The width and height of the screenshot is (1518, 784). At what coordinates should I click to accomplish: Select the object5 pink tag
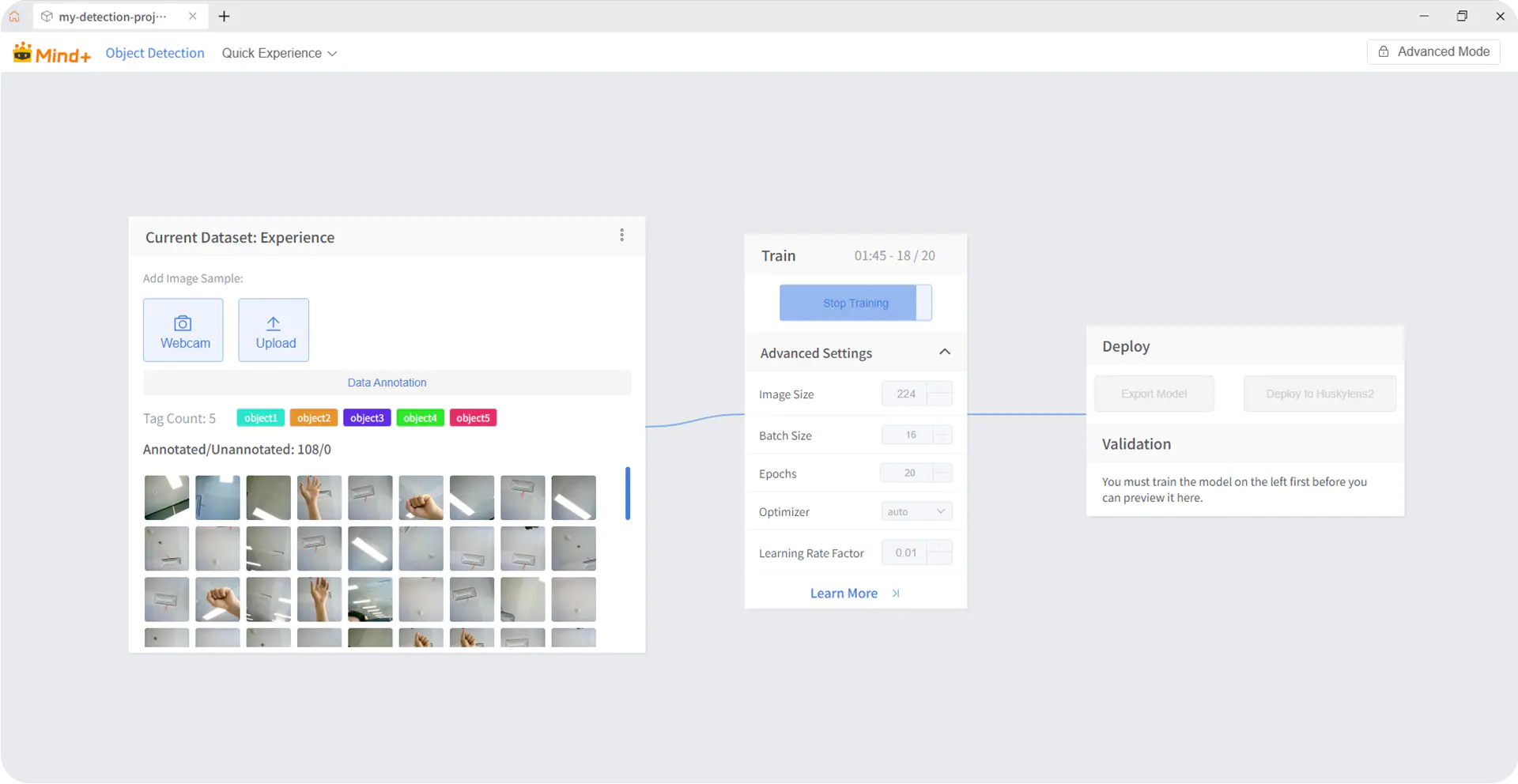pyautogui.click(x=473, y=418)
